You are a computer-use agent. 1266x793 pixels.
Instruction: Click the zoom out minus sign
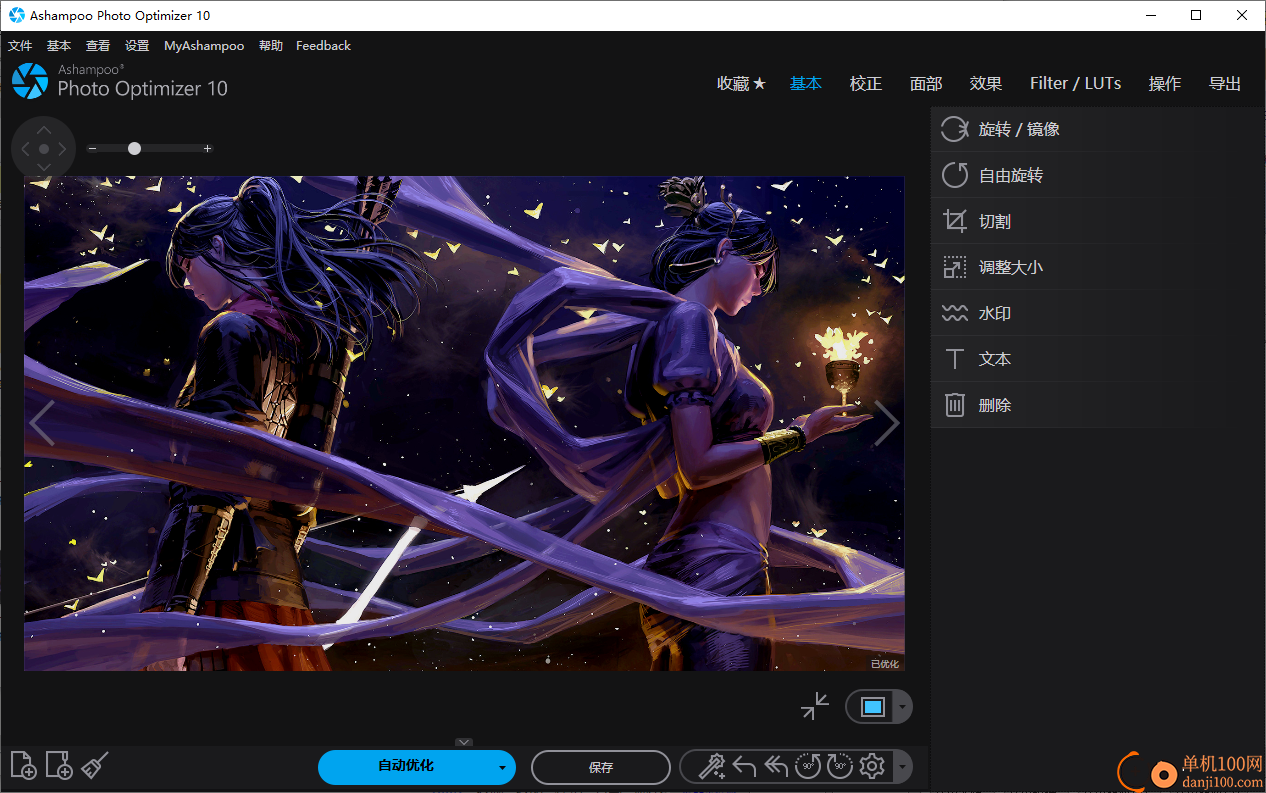[x=92, y=149]
